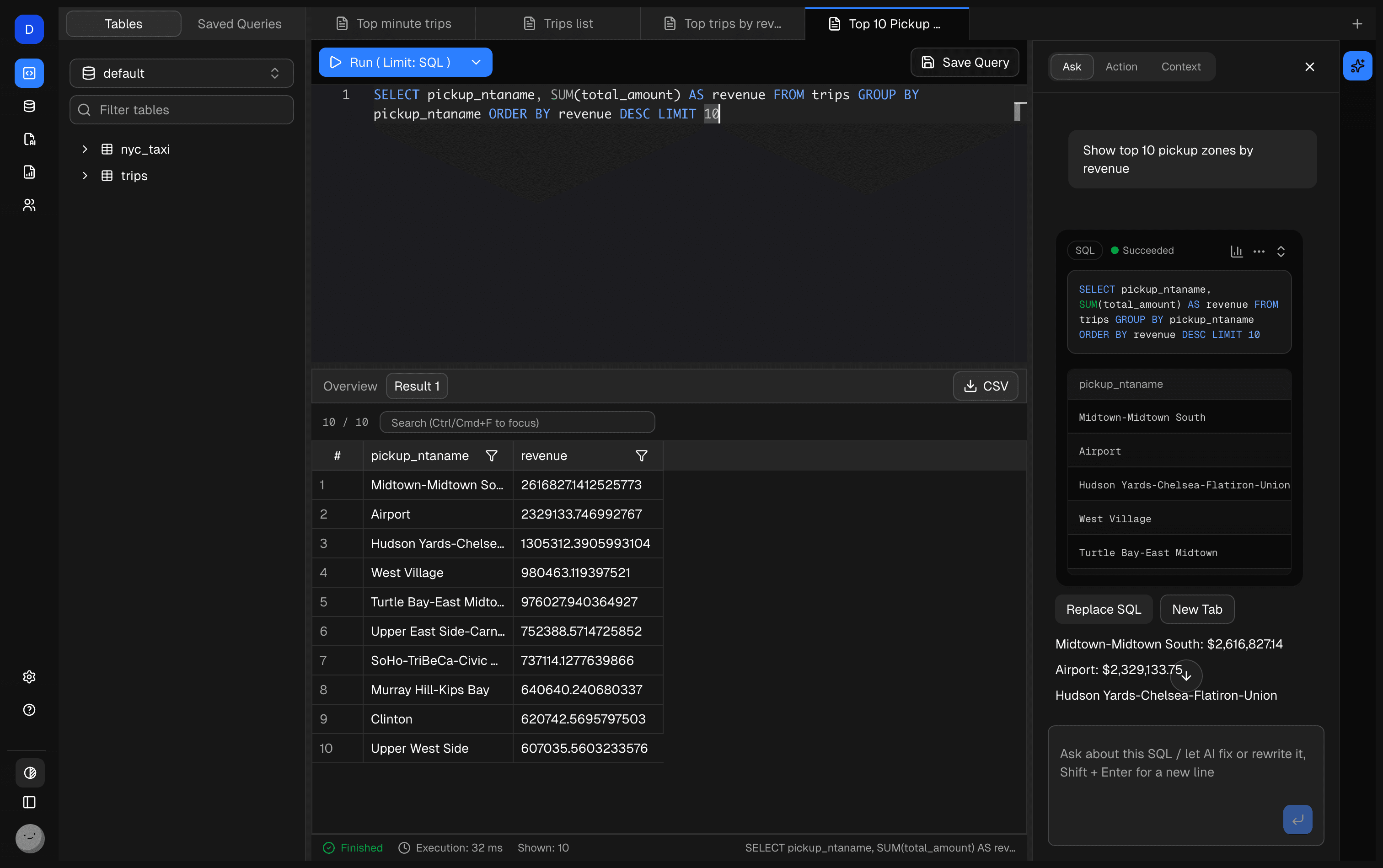Viewport: 1383px width, 868px height.
Task: Collapse the SQL result card
Action: (x=1280, y=251)
